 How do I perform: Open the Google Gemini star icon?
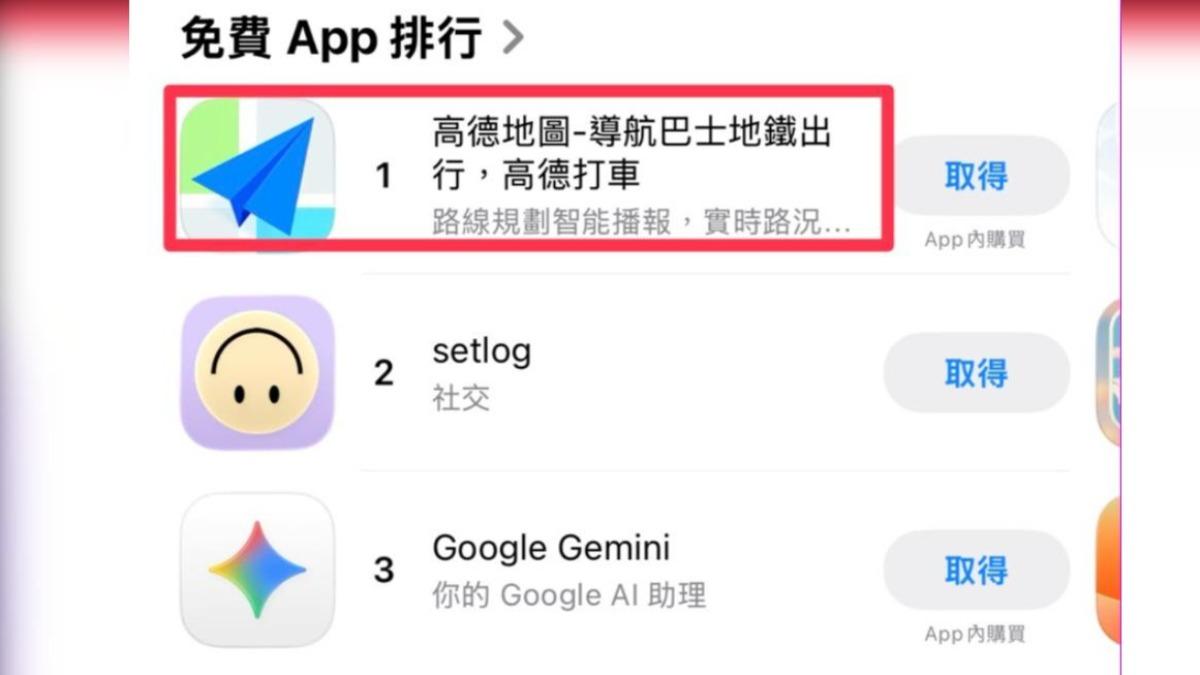coord(258,570)
